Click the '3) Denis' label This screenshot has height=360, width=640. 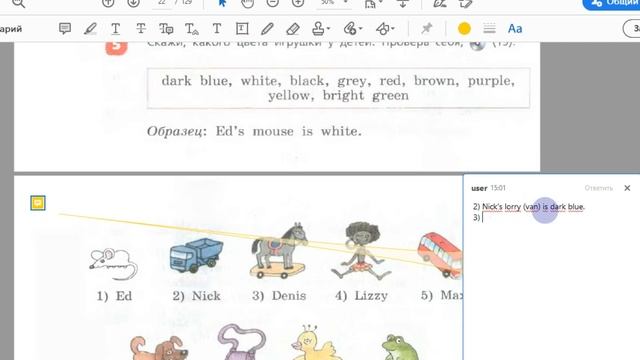click(x=279, y=296)
